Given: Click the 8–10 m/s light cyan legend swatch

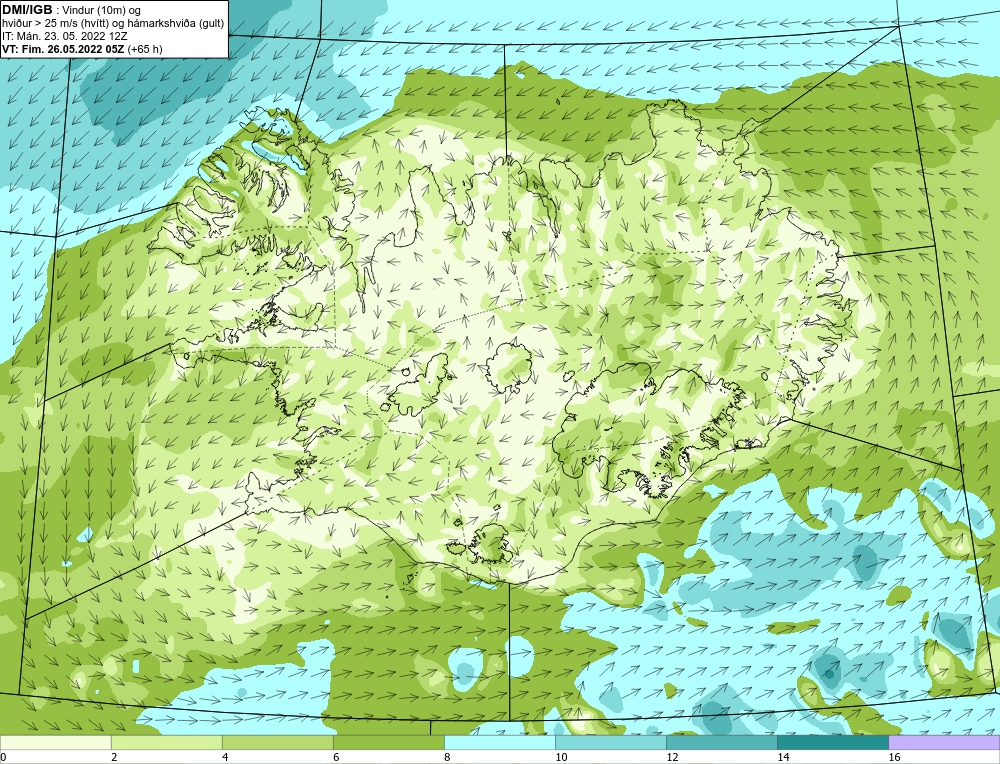Looking at the screenshot, I should click(499, 742).
